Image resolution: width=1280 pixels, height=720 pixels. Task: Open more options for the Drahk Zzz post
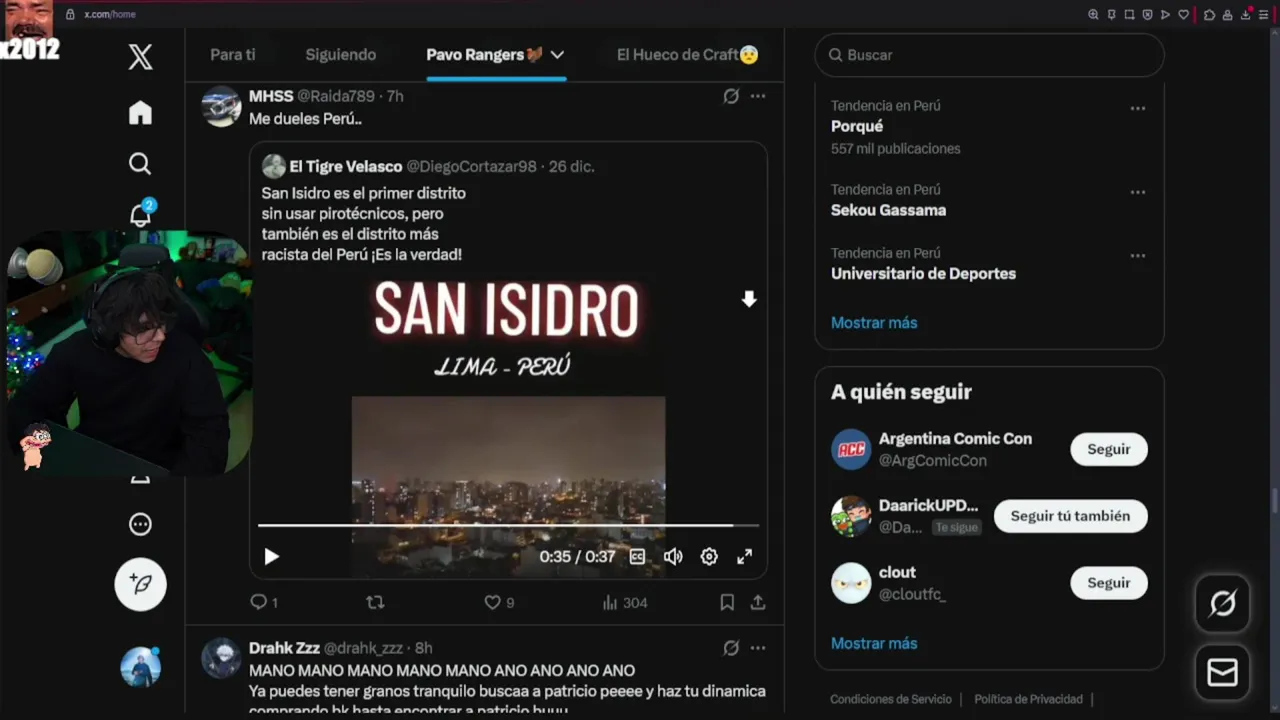758,648
